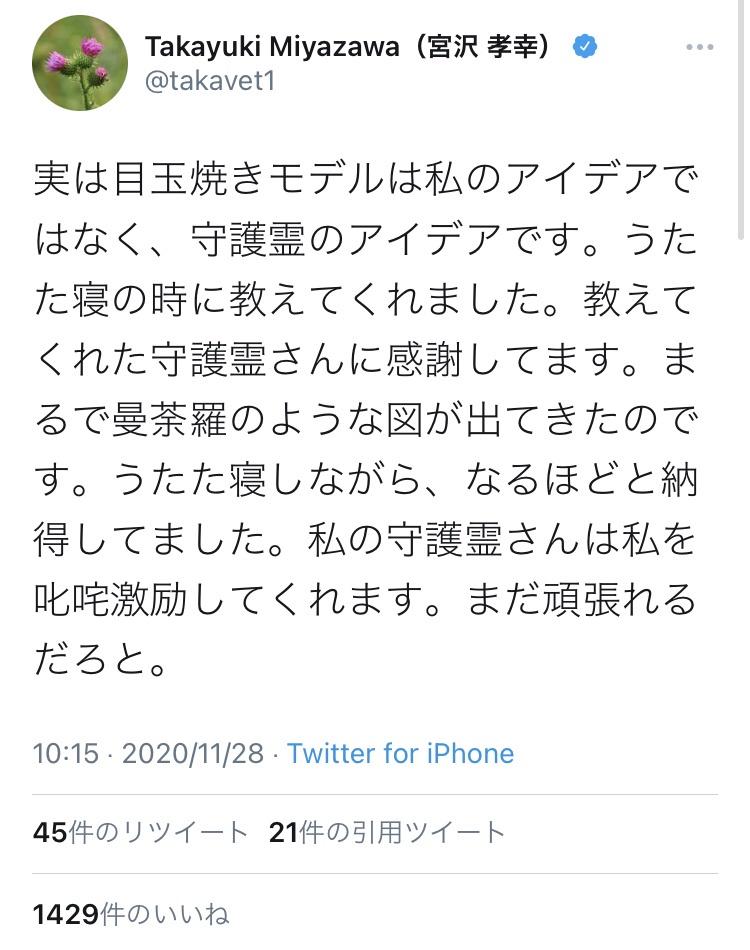Click the word 叱咤激励 in the tweet

click(119, 600)
